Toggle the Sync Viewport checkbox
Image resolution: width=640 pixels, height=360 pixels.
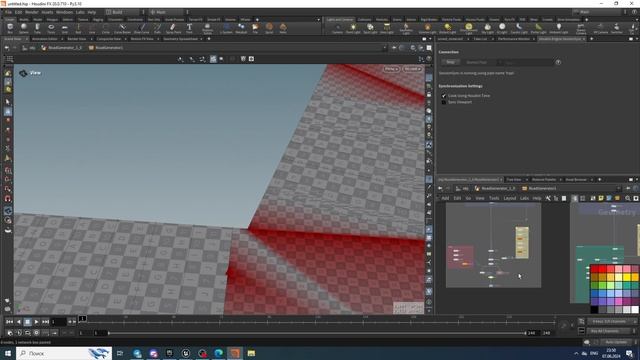tap(444, 102)
